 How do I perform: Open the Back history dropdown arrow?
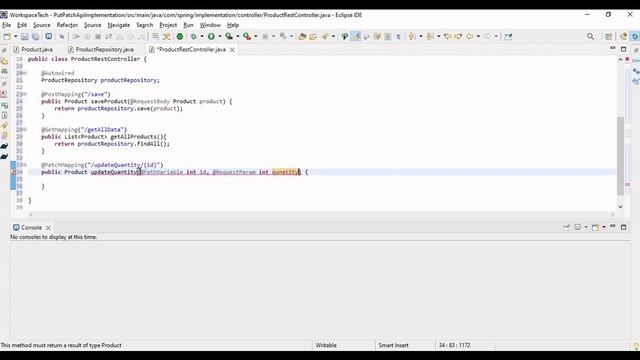tap(478, 37)
